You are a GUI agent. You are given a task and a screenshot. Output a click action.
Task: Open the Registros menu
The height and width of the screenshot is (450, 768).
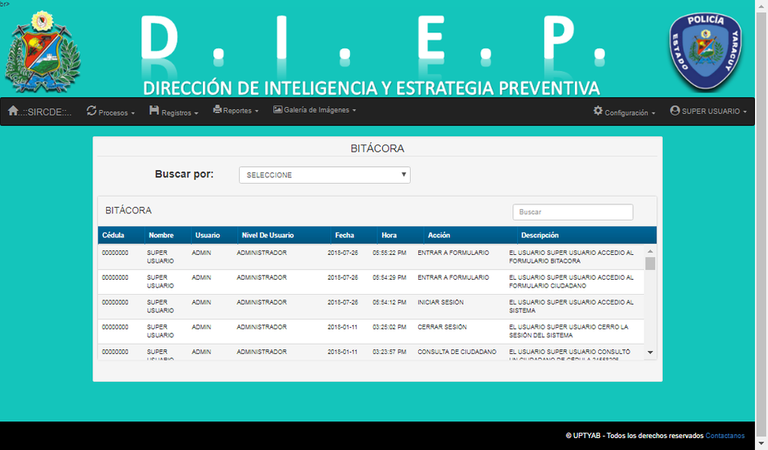point(173,112)
